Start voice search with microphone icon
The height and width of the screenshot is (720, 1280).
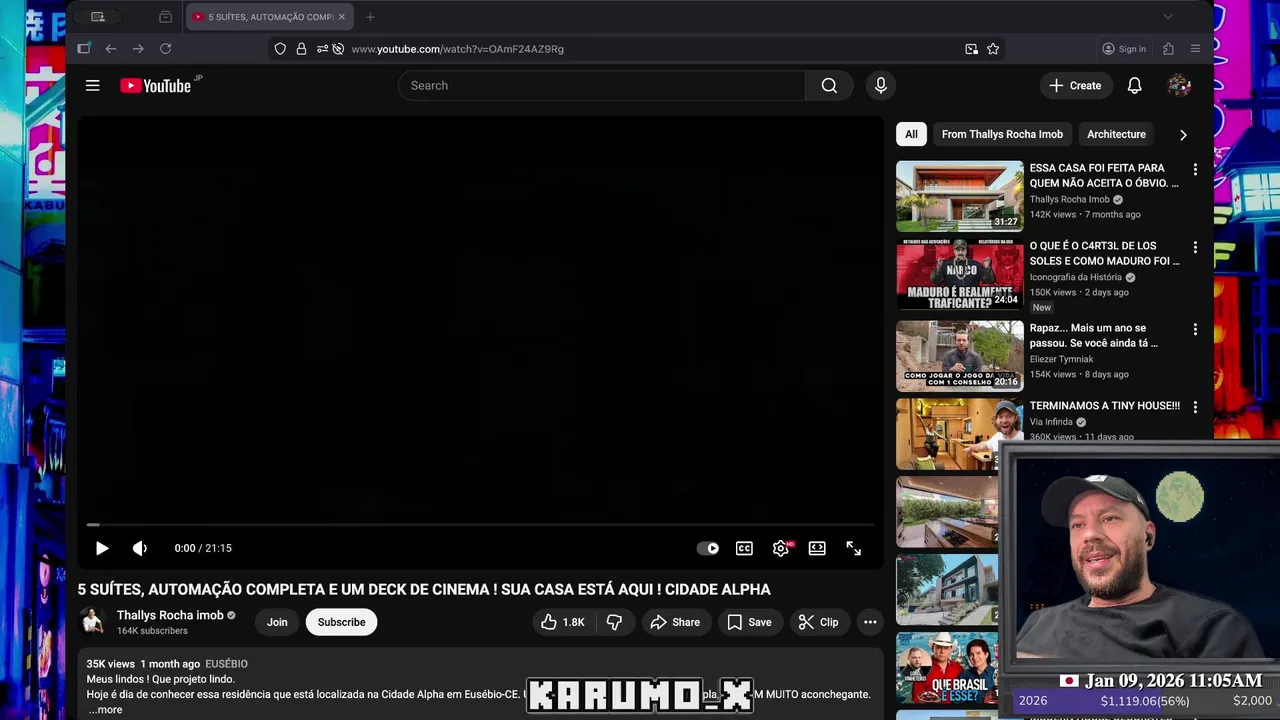[x=881, y=86]
